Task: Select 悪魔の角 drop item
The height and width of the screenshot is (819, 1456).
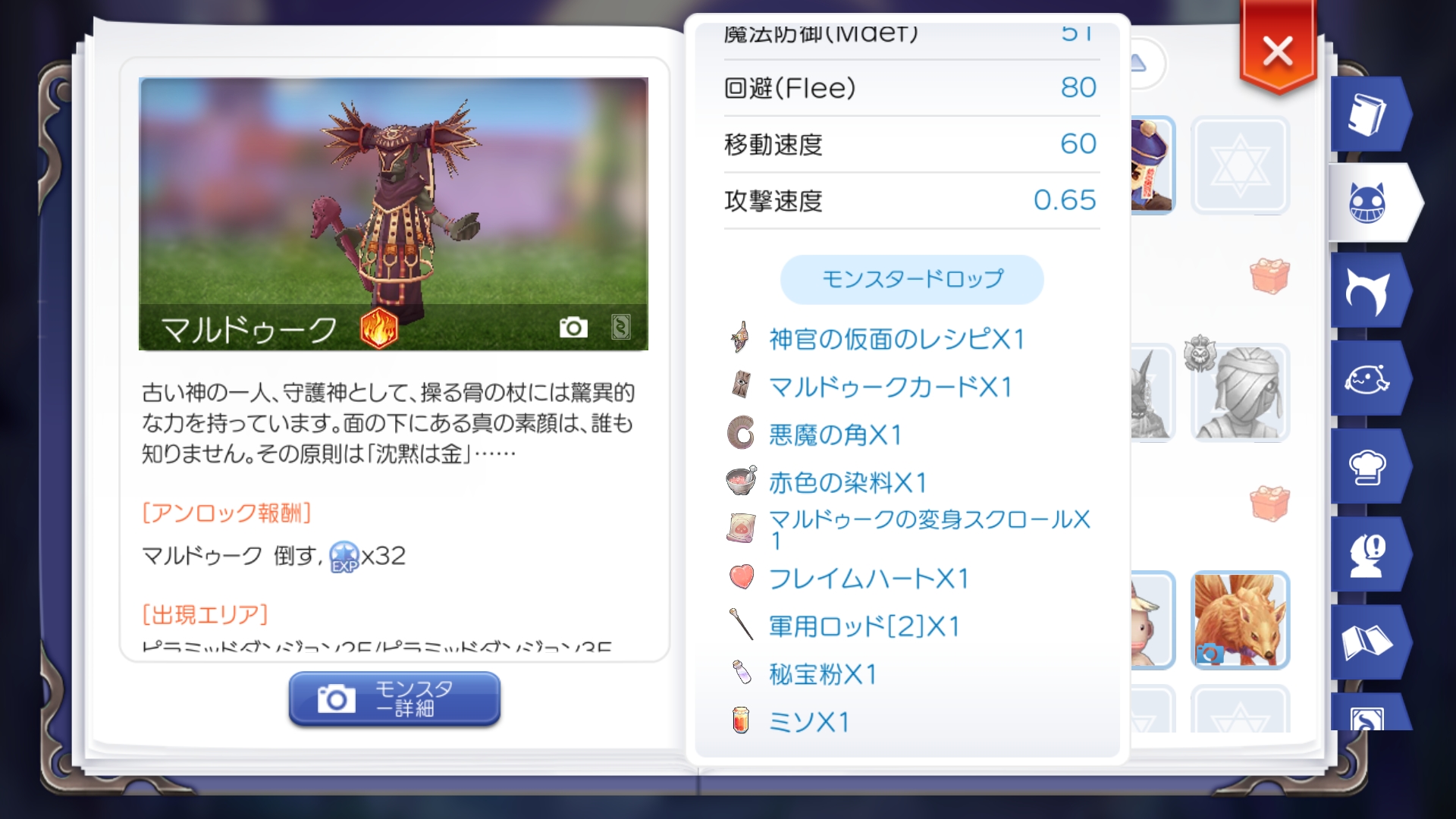Action: (834, 435)
